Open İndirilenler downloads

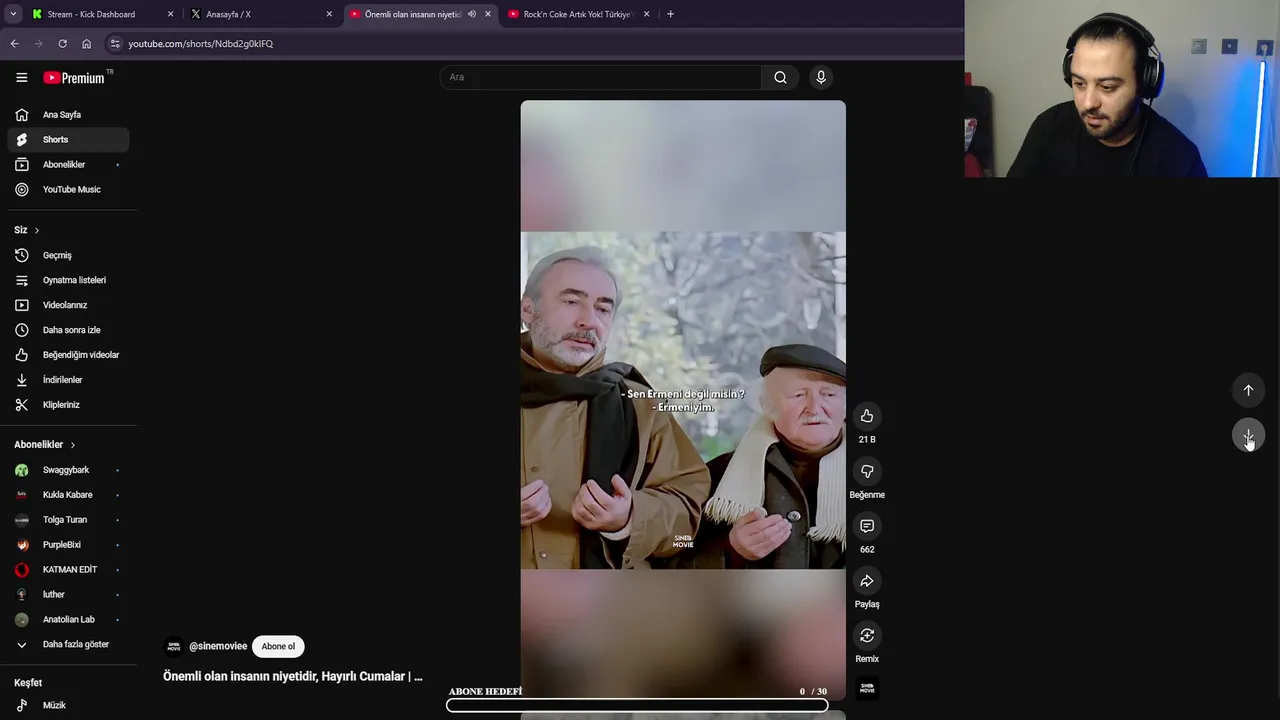(x=68, y=380)
